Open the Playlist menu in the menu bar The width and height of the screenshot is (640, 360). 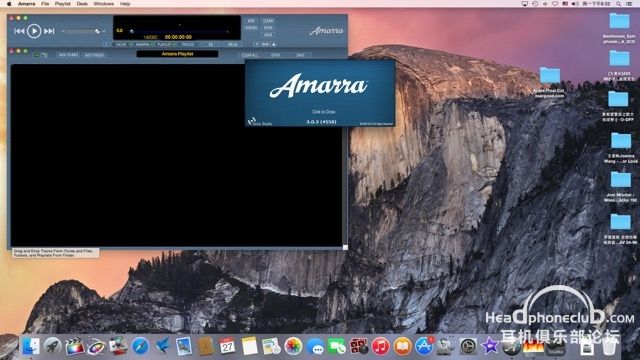(x=62, y=4)
